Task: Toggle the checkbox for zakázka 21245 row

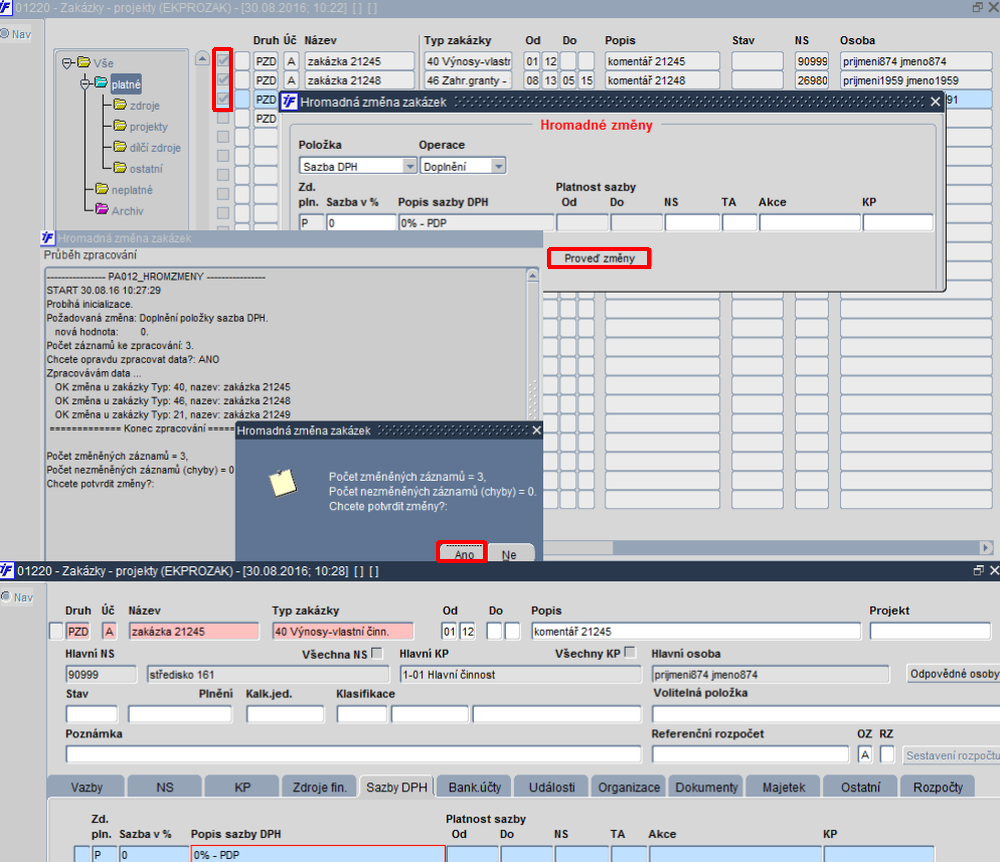Action: [223, 61]
